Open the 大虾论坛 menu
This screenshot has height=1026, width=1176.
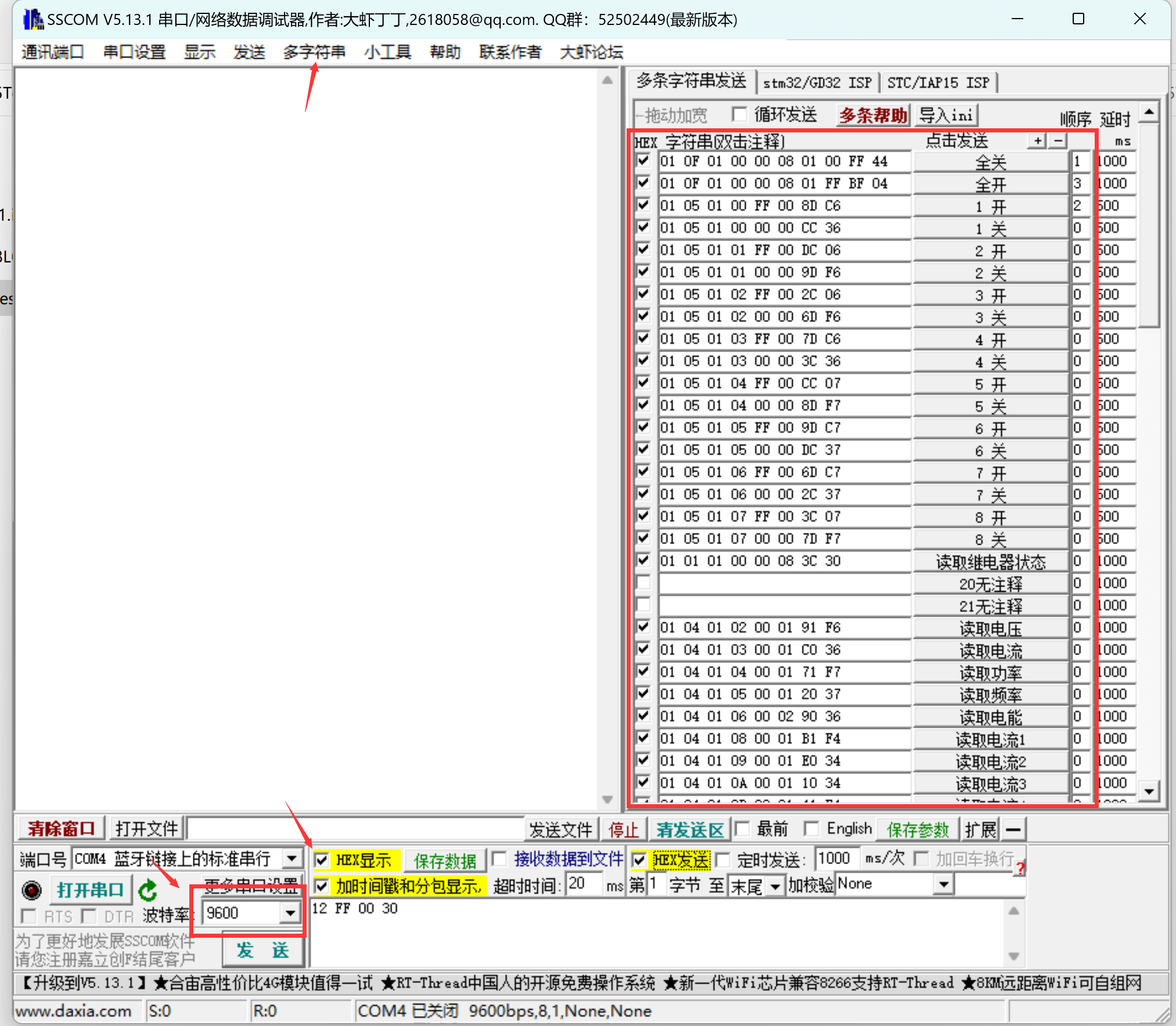pyautogui.click(x=591, y=52)
